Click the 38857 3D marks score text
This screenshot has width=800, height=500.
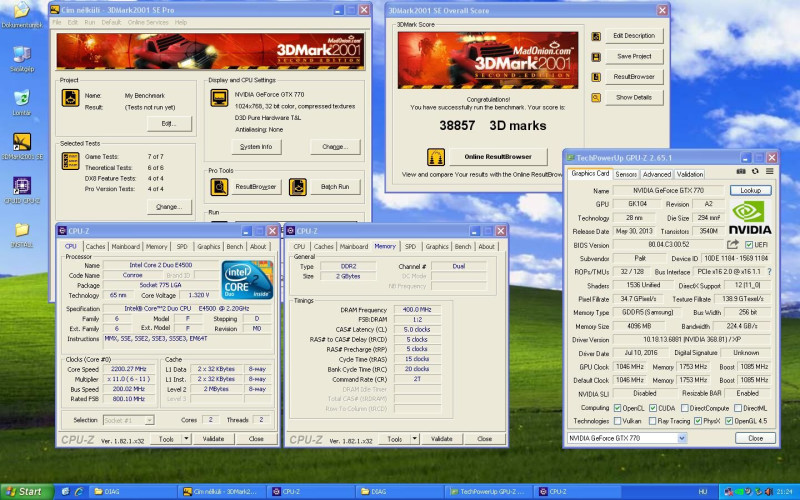tap(493, 126)
